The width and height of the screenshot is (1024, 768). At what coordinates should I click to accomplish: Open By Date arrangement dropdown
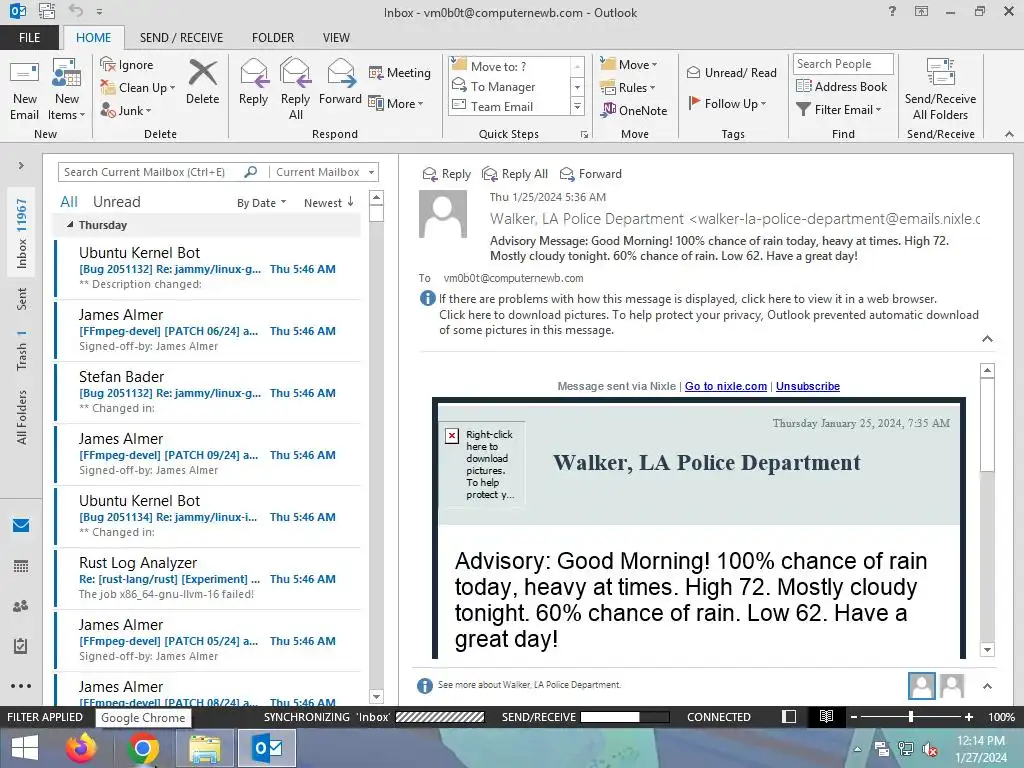(x=261, y=203)
